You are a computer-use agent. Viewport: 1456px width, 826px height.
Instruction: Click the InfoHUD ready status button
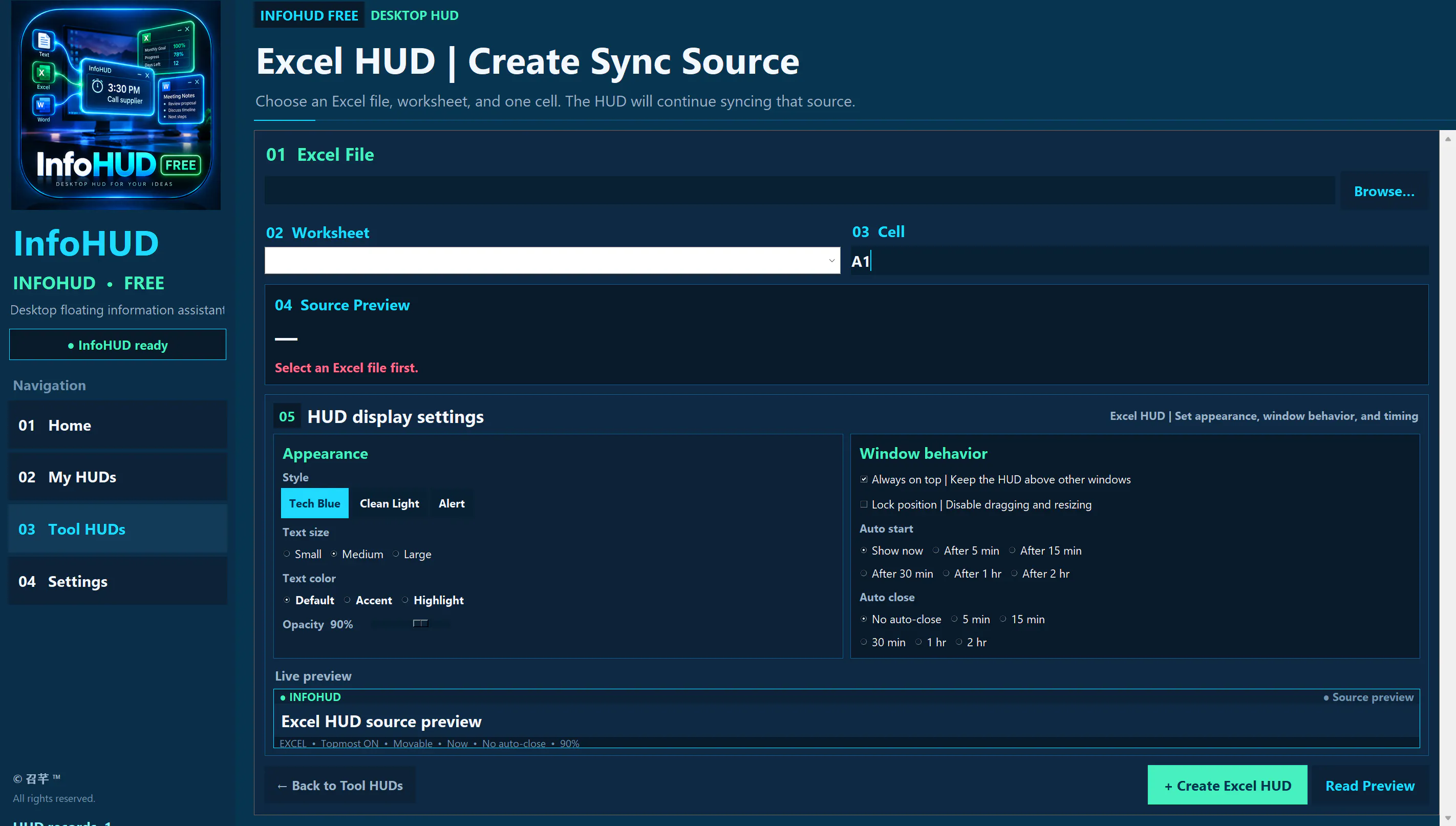click(117, 344)
